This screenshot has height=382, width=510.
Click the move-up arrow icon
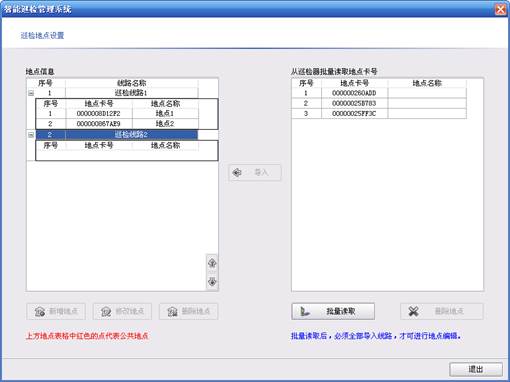point(212,264)
